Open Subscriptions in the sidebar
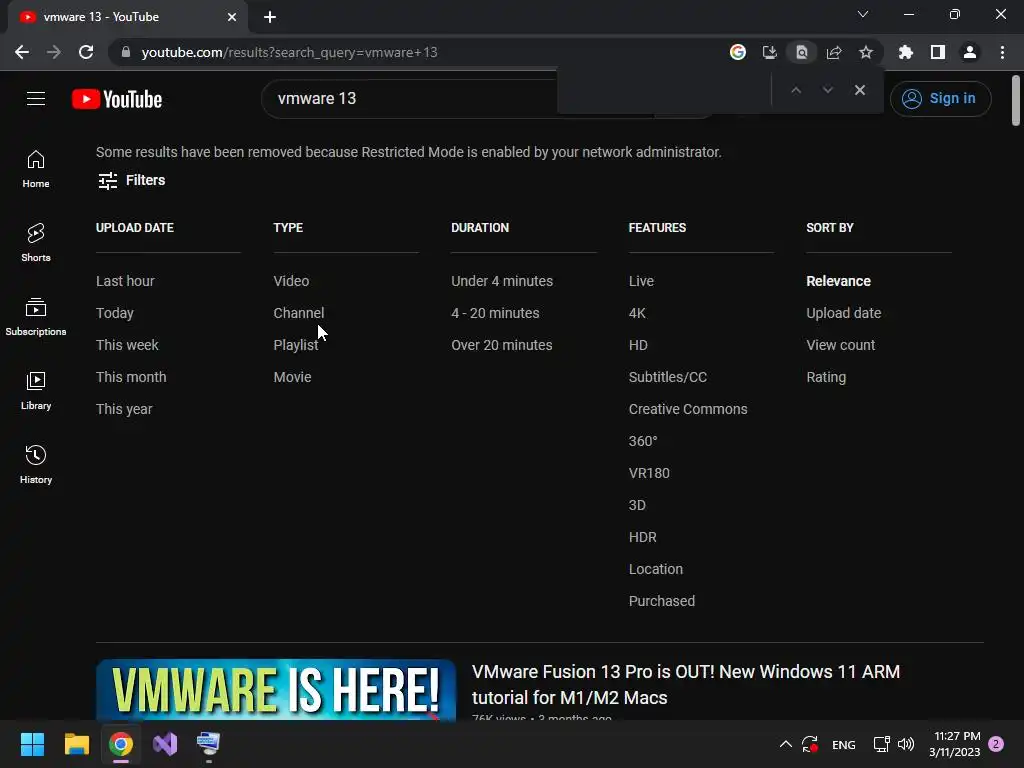 tap(36, 317)
